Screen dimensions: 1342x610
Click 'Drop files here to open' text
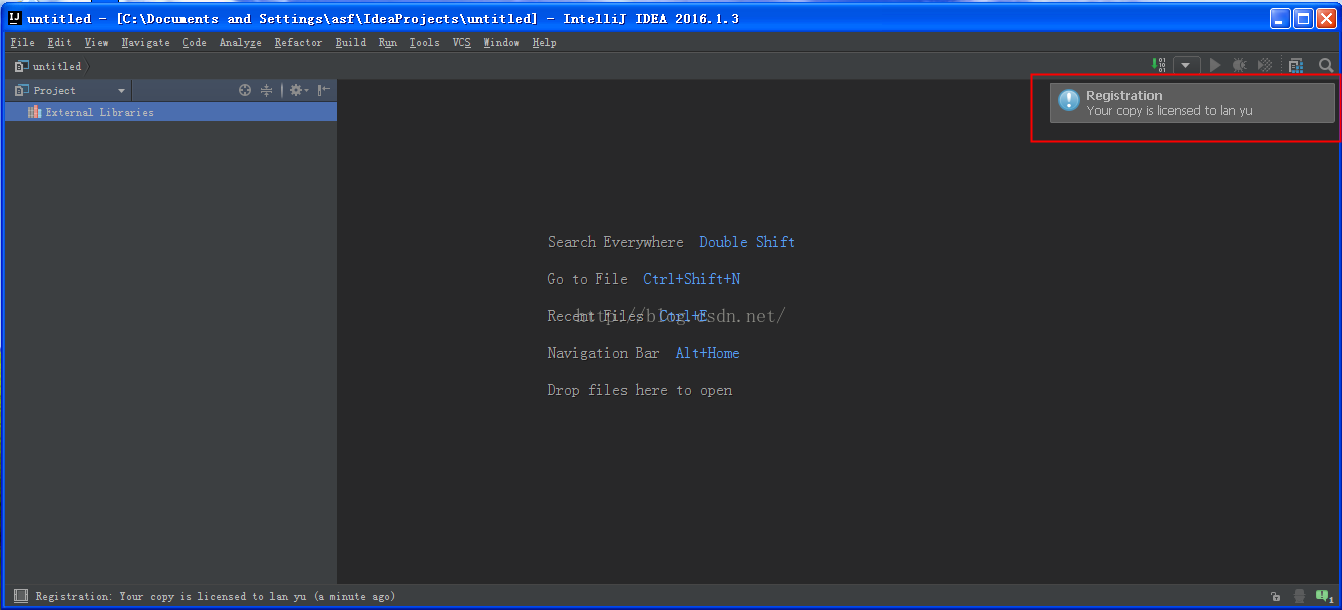(x=640, y=390)
